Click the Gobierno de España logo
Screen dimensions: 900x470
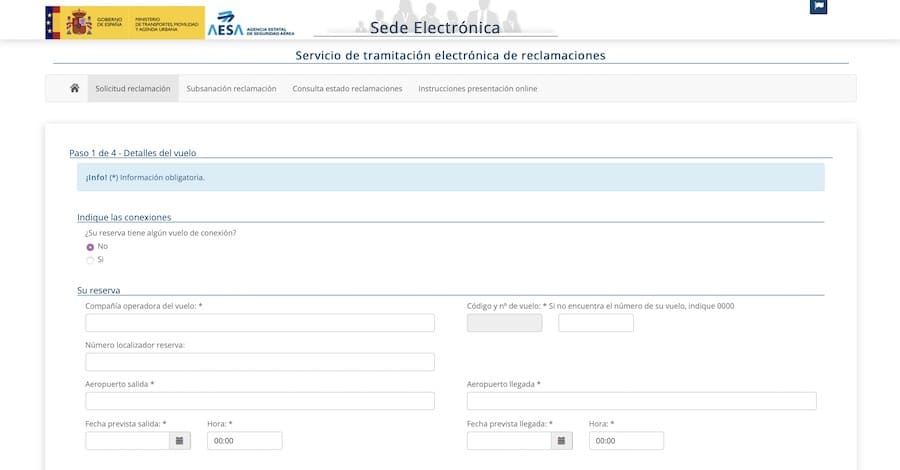(x=124, y=23)
